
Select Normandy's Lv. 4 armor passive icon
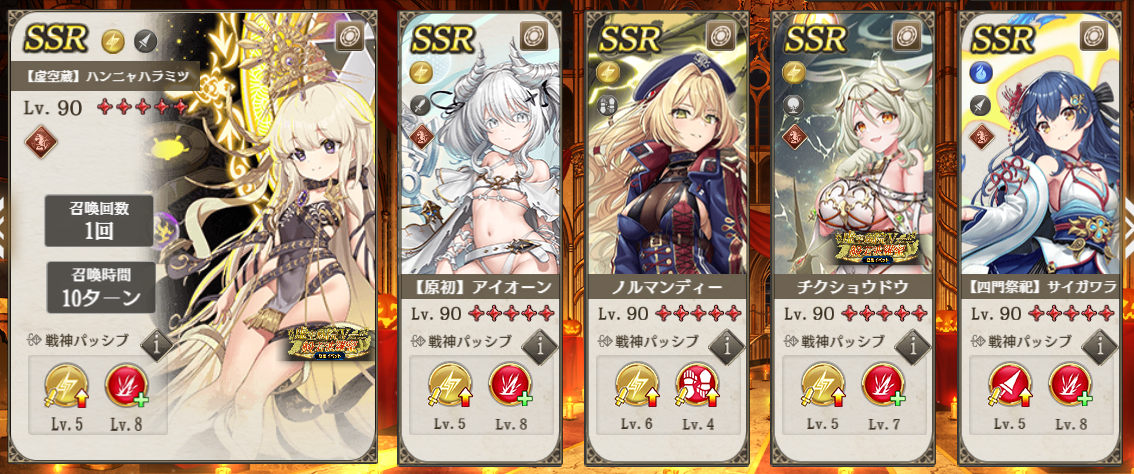coord(697,384)
